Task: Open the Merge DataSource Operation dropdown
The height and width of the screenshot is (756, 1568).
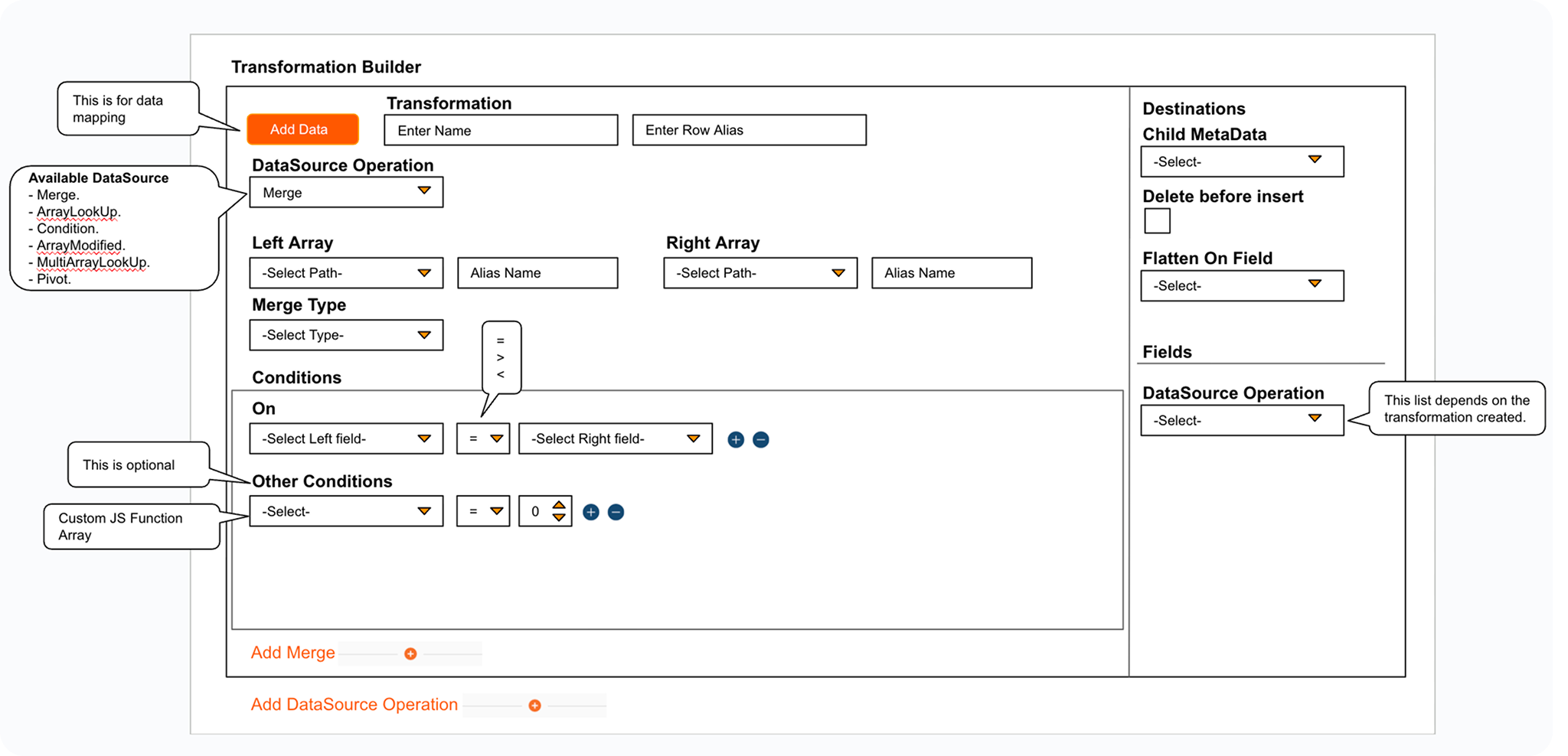Action: 346,192
